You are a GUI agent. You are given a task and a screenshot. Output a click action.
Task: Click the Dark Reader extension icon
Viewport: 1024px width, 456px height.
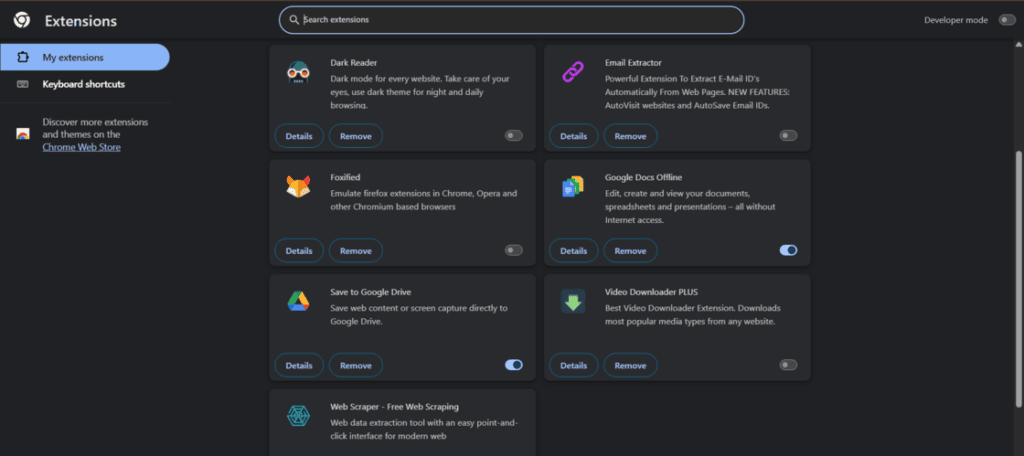298,73
